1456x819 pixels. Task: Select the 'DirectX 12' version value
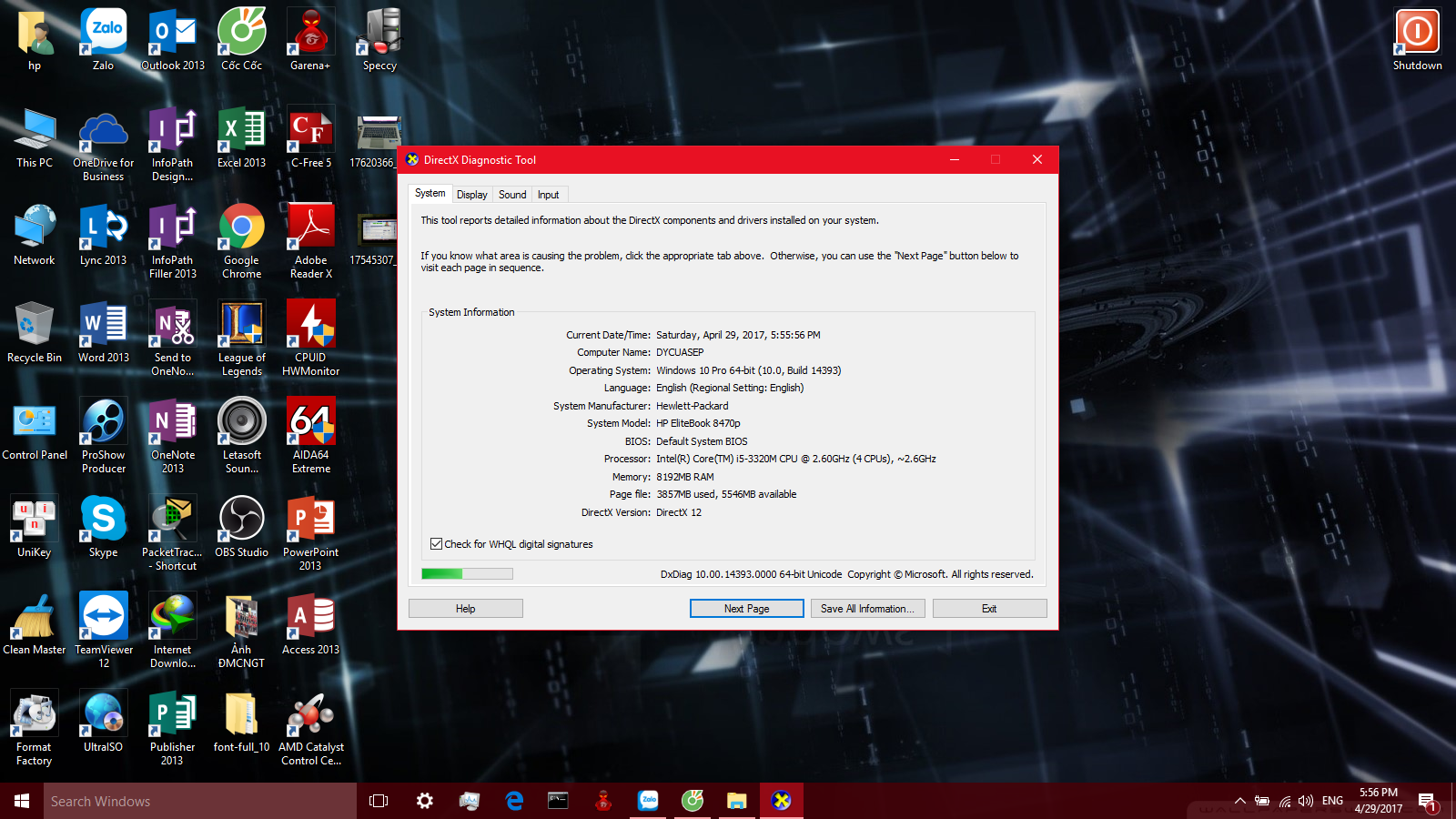[x=679, y=512]
